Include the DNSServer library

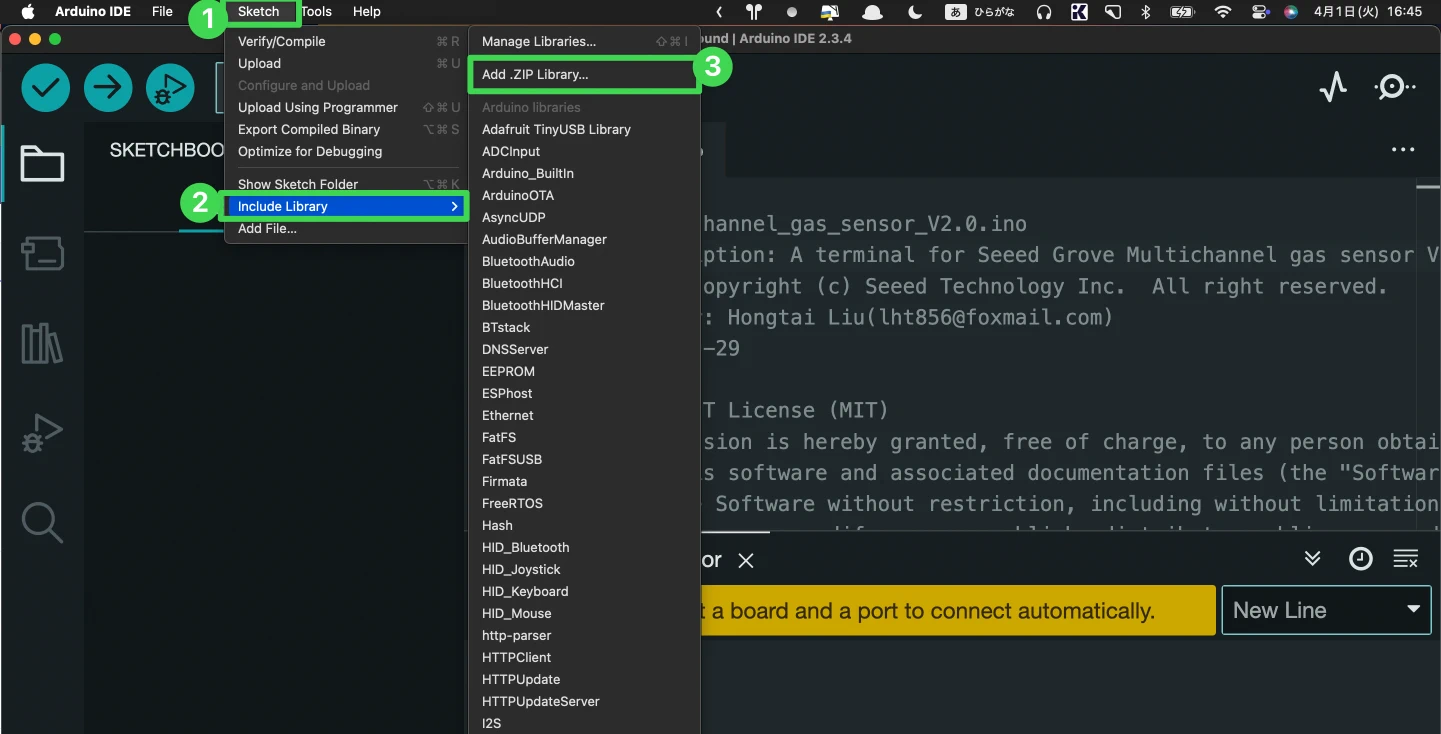click(x=584, y=349)
